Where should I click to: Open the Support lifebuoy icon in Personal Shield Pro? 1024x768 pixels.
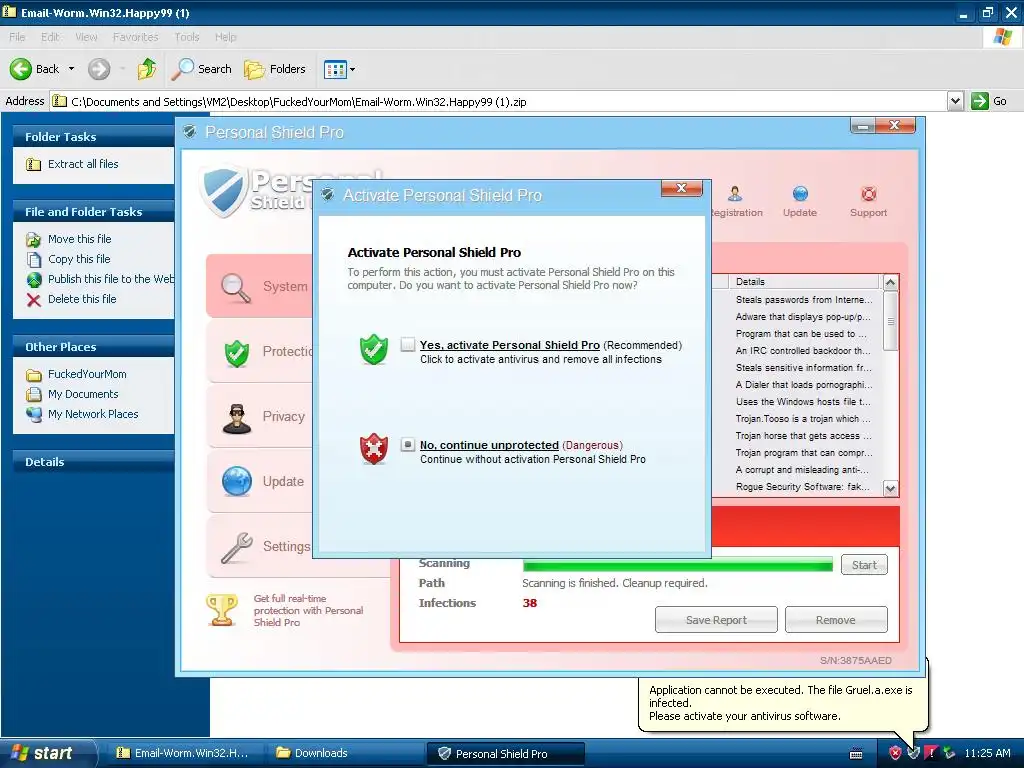868,194
